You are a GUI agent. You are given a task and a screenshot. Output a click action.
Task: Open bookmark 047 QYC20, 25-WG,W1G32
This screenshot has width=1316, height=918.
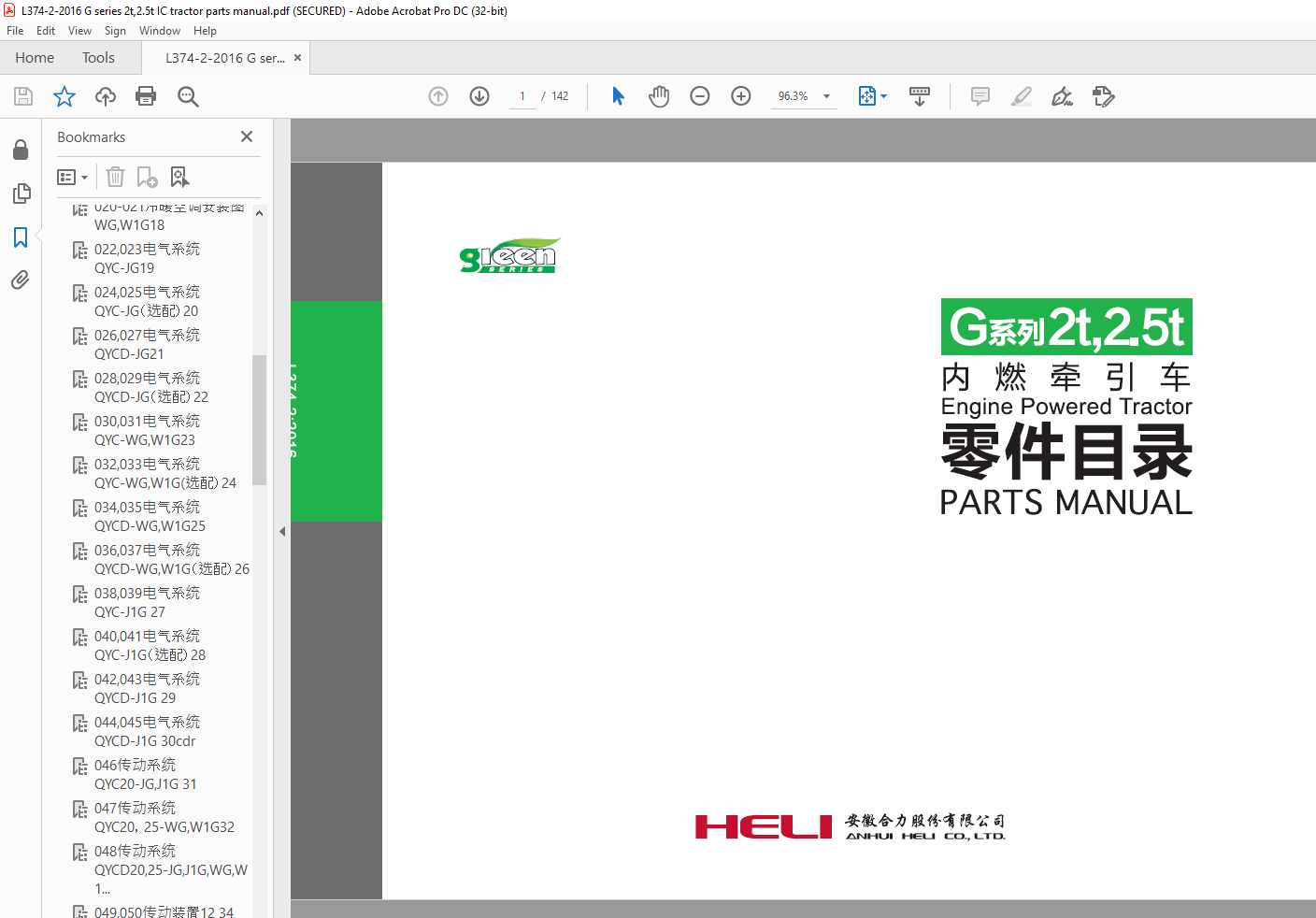[164, 818]
